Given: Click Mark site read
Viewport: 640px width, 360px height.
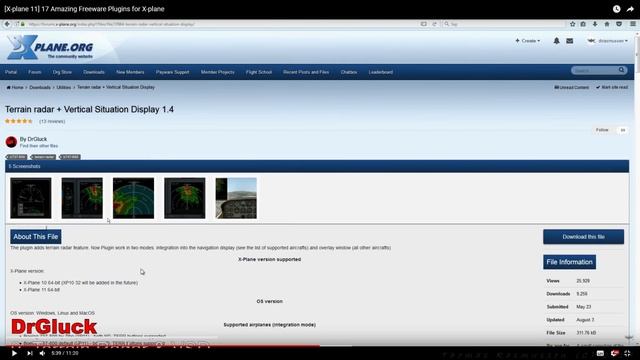Looking at the screenshot, I should 612,87.
